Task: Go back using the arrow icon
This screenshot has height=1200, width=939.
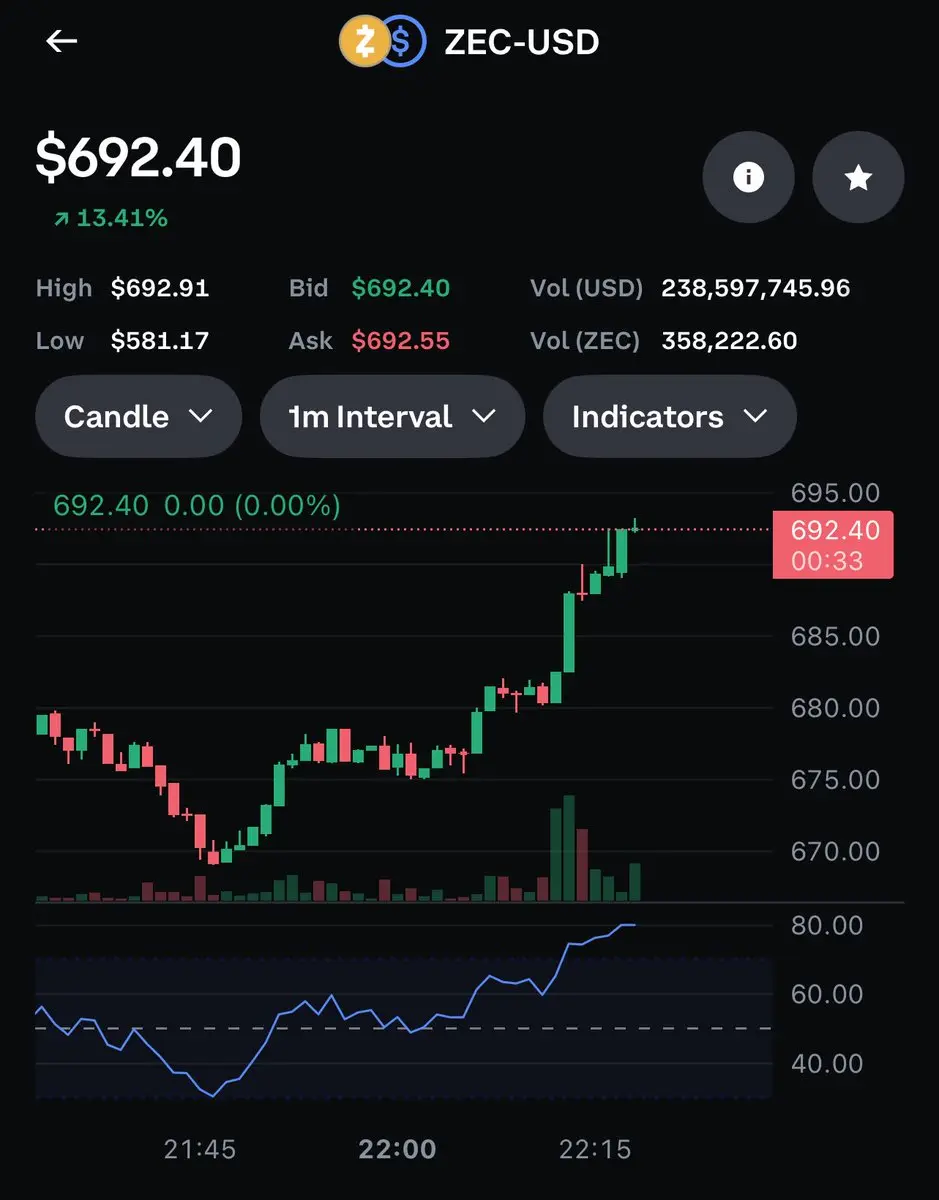Action: click(x=62, y=41)
